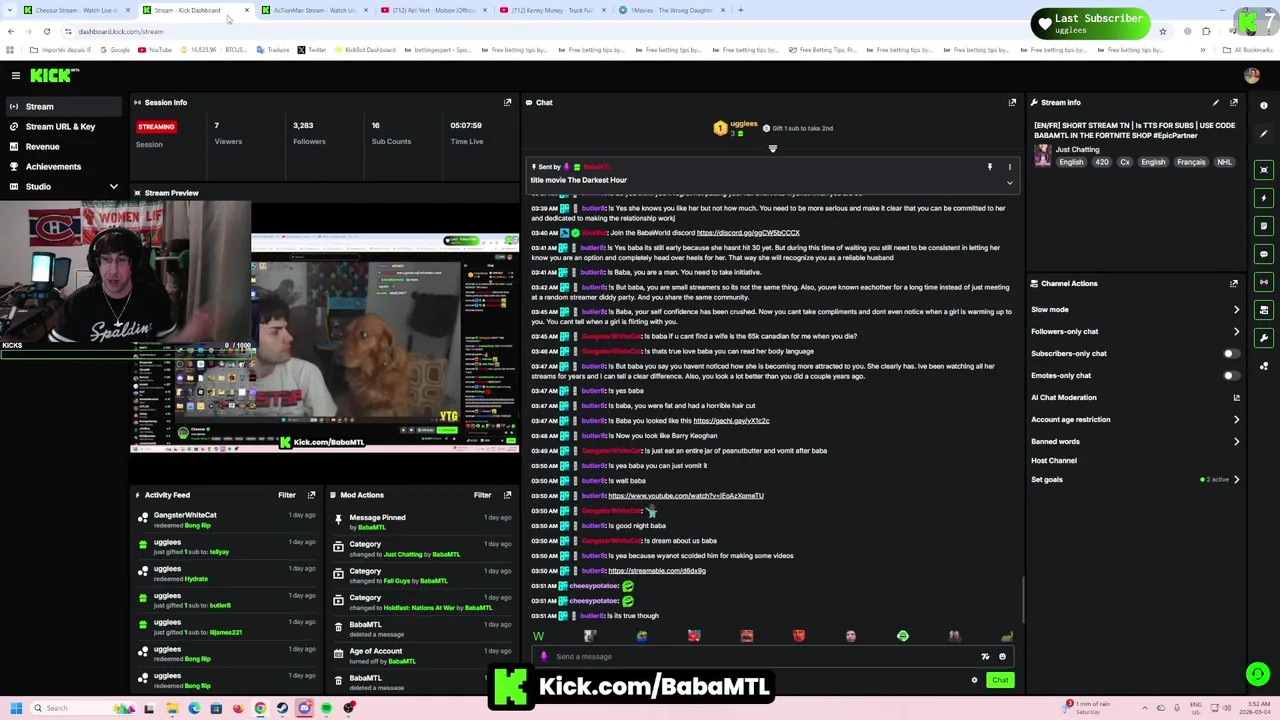The width and height of the screenshot is (1280, 720).
Task: Click the chat bubble icon in right sidebar
Action: tap(1264, 254)
